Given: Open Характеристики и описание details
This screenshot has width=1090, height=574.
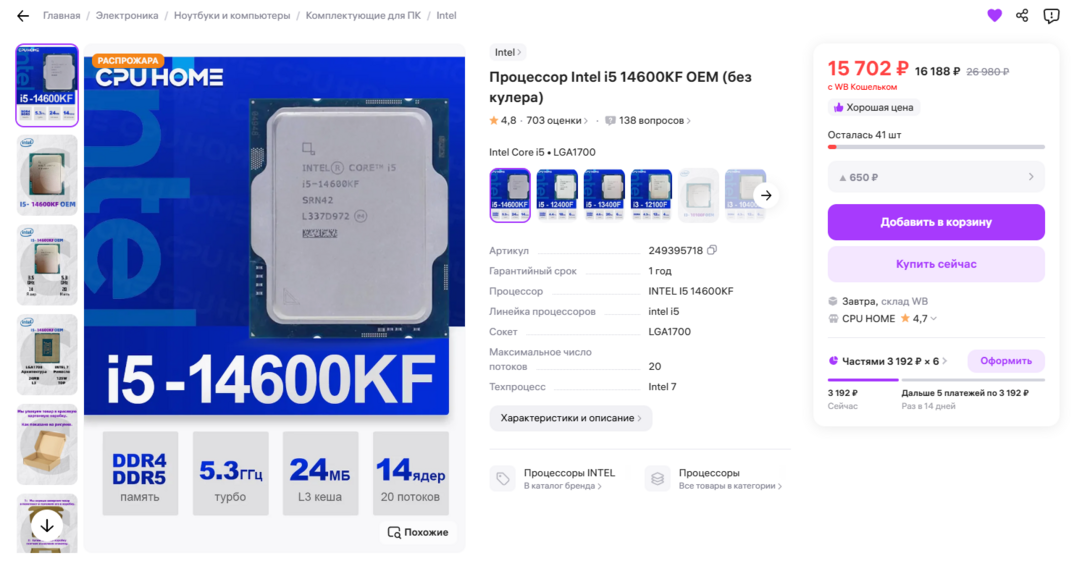Looking at the screenshot, I should click(571, 418).
